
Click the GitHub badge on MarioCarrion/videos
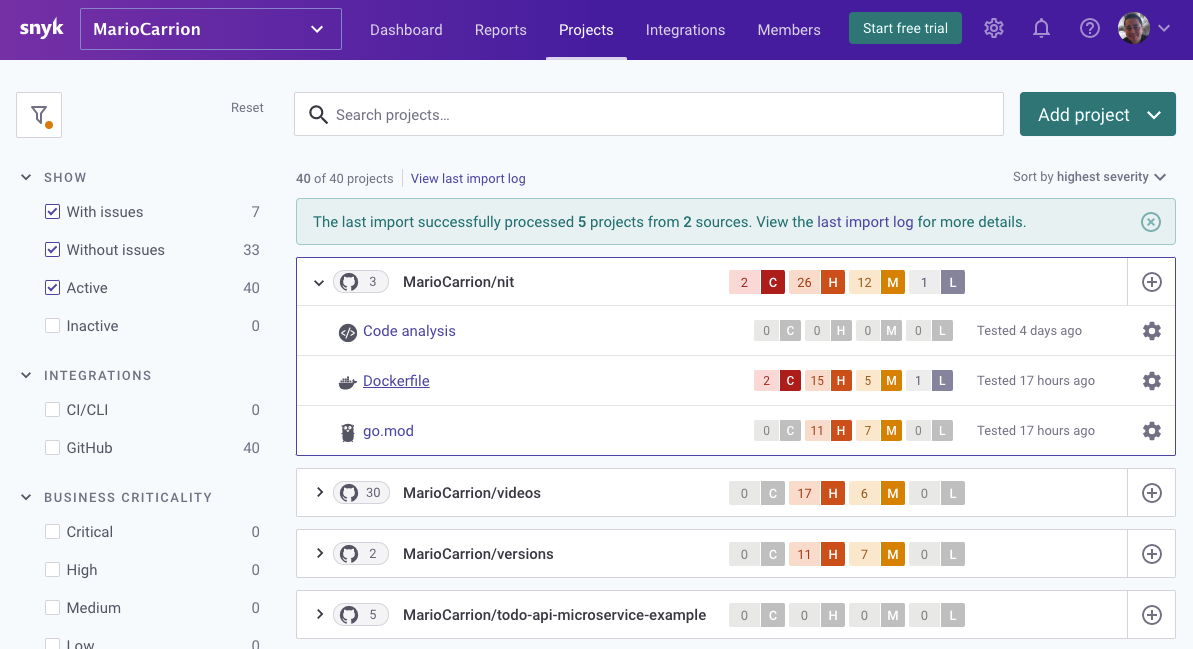tap(361, 493)
